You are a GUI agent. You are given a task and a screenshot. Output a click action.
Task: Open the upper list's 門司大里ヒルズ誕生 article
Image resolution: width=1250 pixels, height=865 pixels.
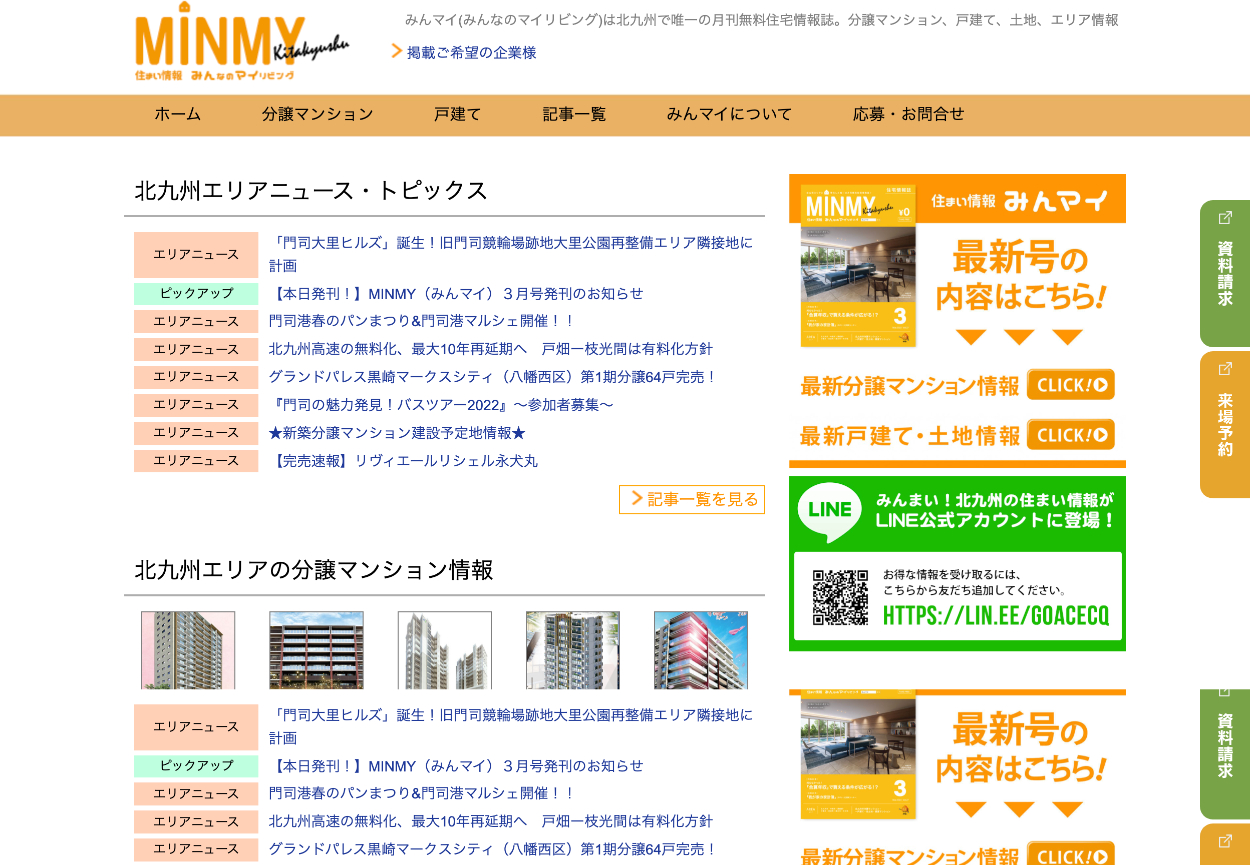pos(511,254)
